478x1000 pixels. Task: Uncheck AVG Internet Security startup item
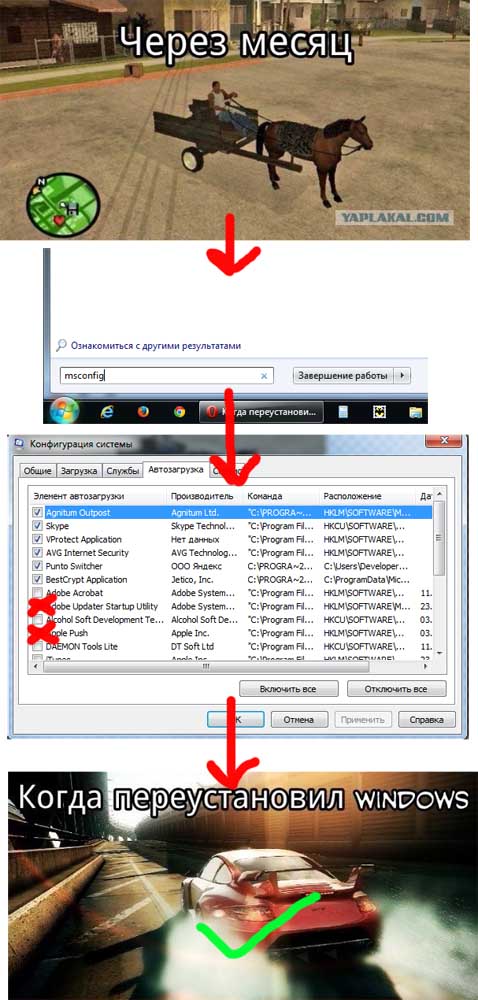click(38, 553)
